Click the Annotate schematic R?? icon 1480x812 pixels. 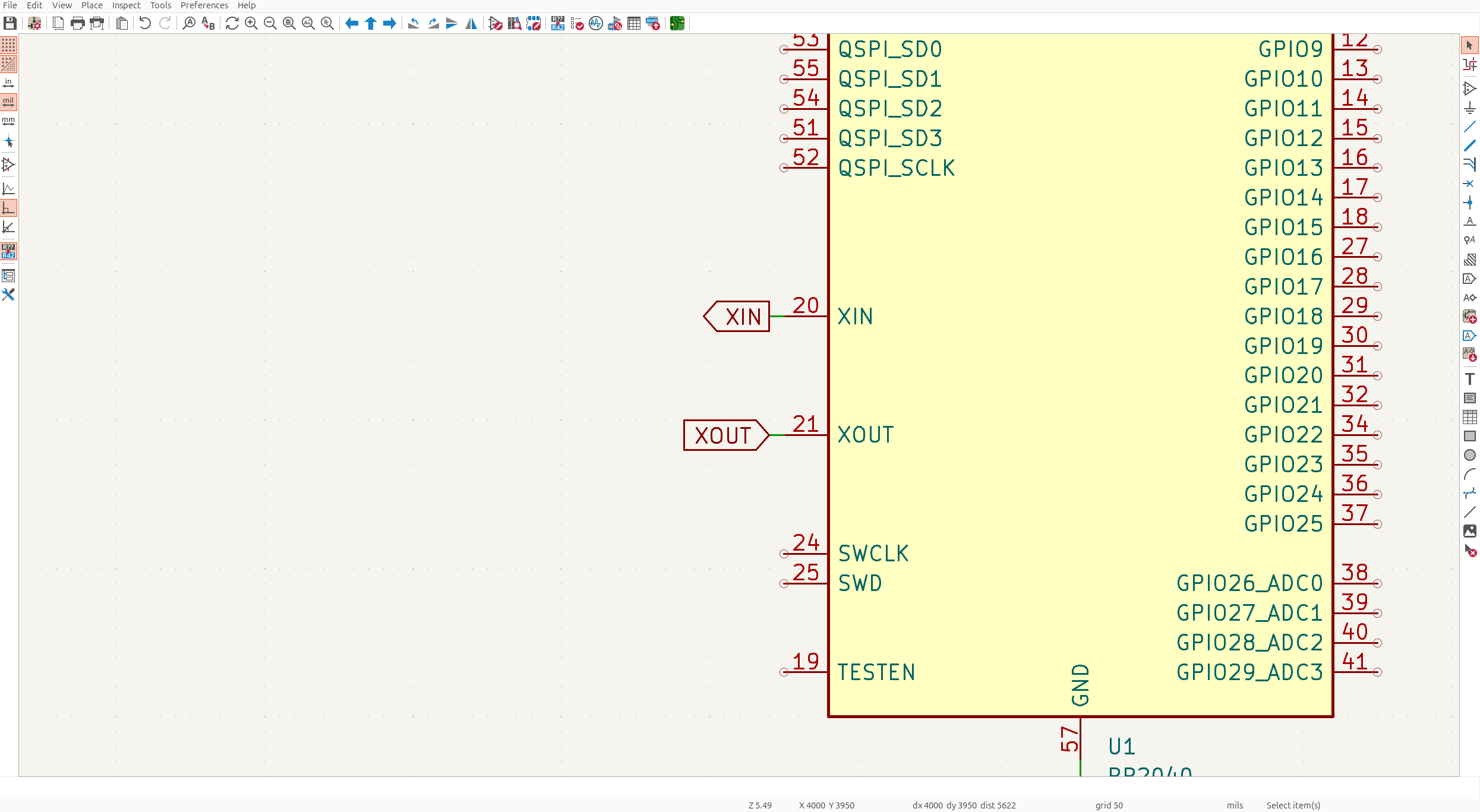click(x=557, y=23)
